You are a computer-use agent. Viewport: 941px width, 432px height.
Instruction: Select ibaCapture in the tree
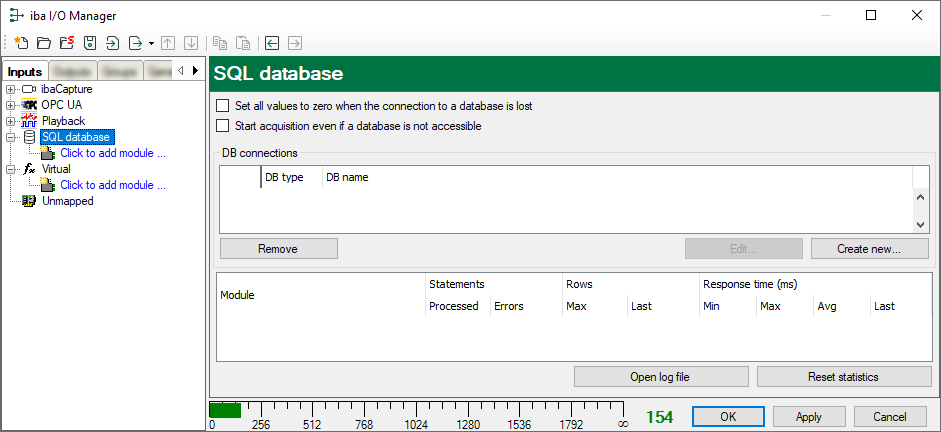click(x=67, y=89)
